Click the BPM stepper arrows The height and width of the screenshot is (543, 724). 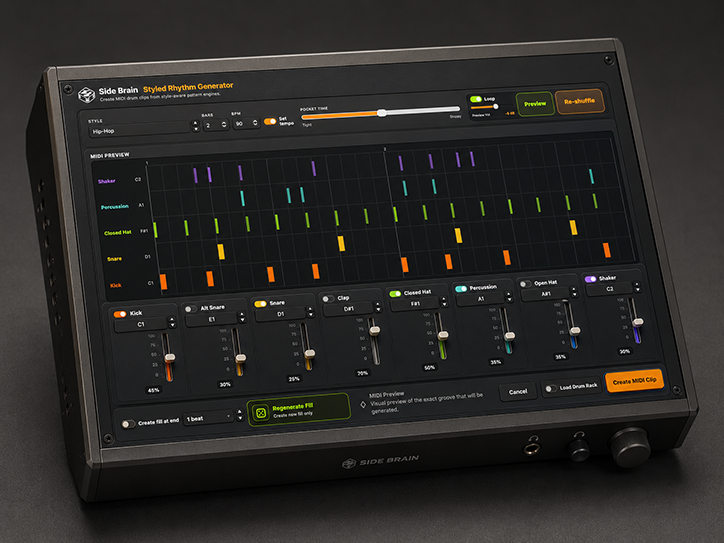(x=255, y=123)
